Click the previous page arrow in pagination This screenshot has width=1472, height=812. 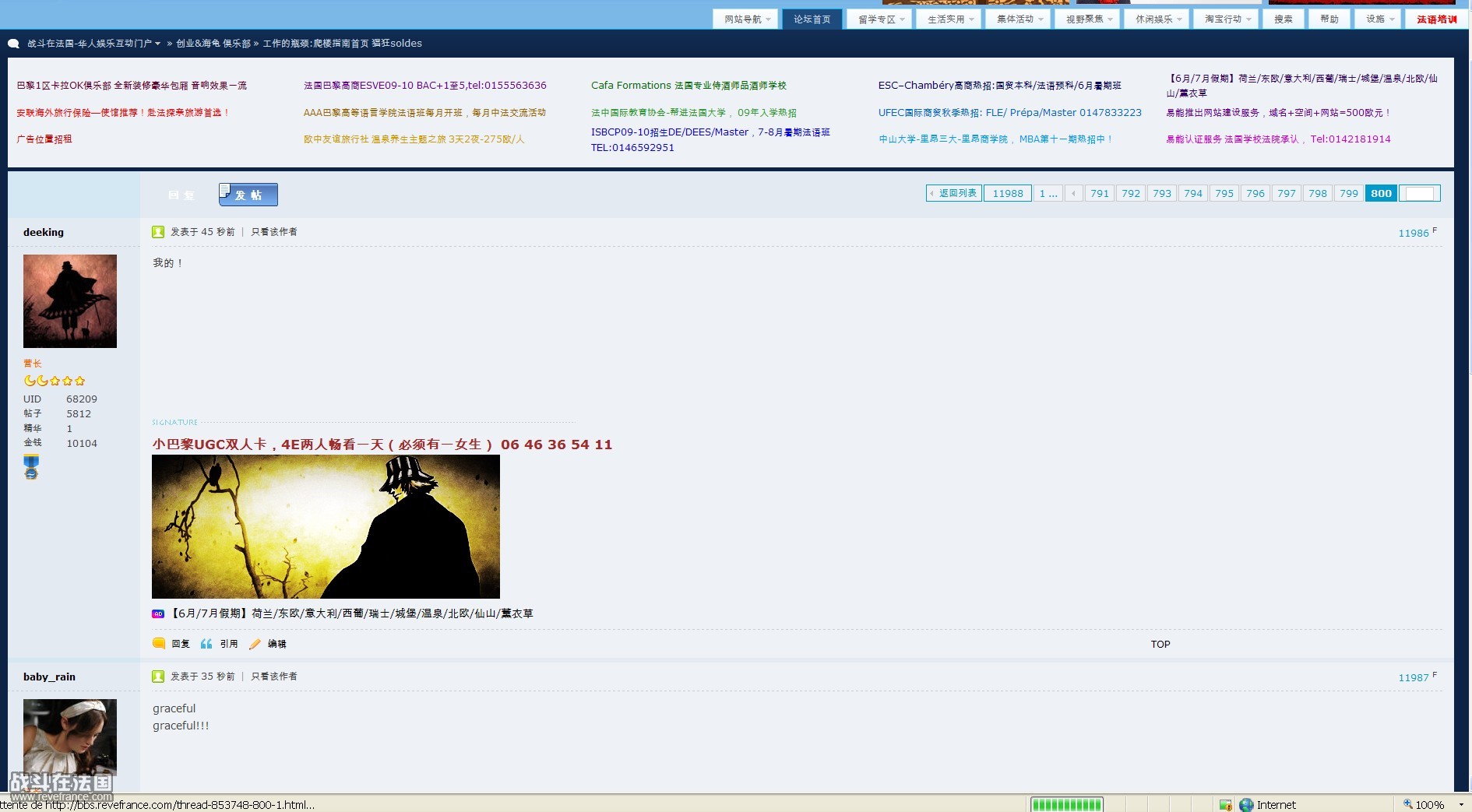point(1074,193)
